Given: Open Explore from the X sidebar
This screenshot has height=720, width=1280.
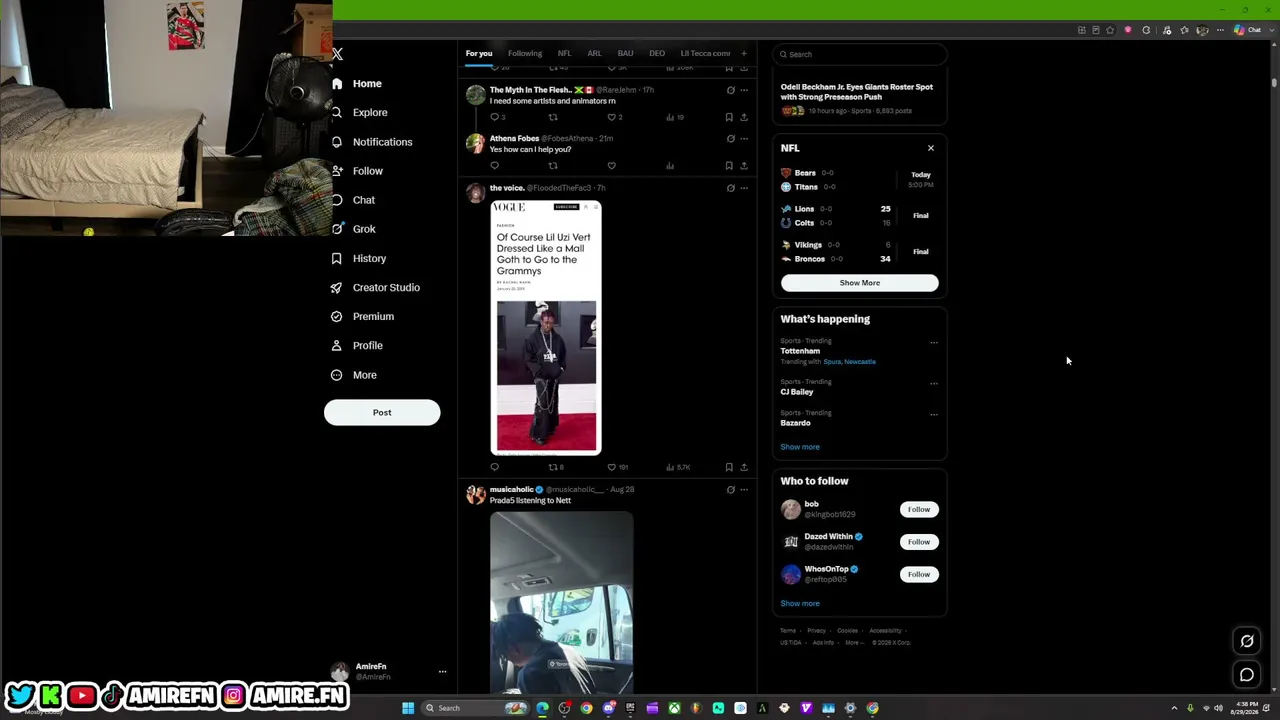Looking at the screenshot, I should [x=360, y=113].
